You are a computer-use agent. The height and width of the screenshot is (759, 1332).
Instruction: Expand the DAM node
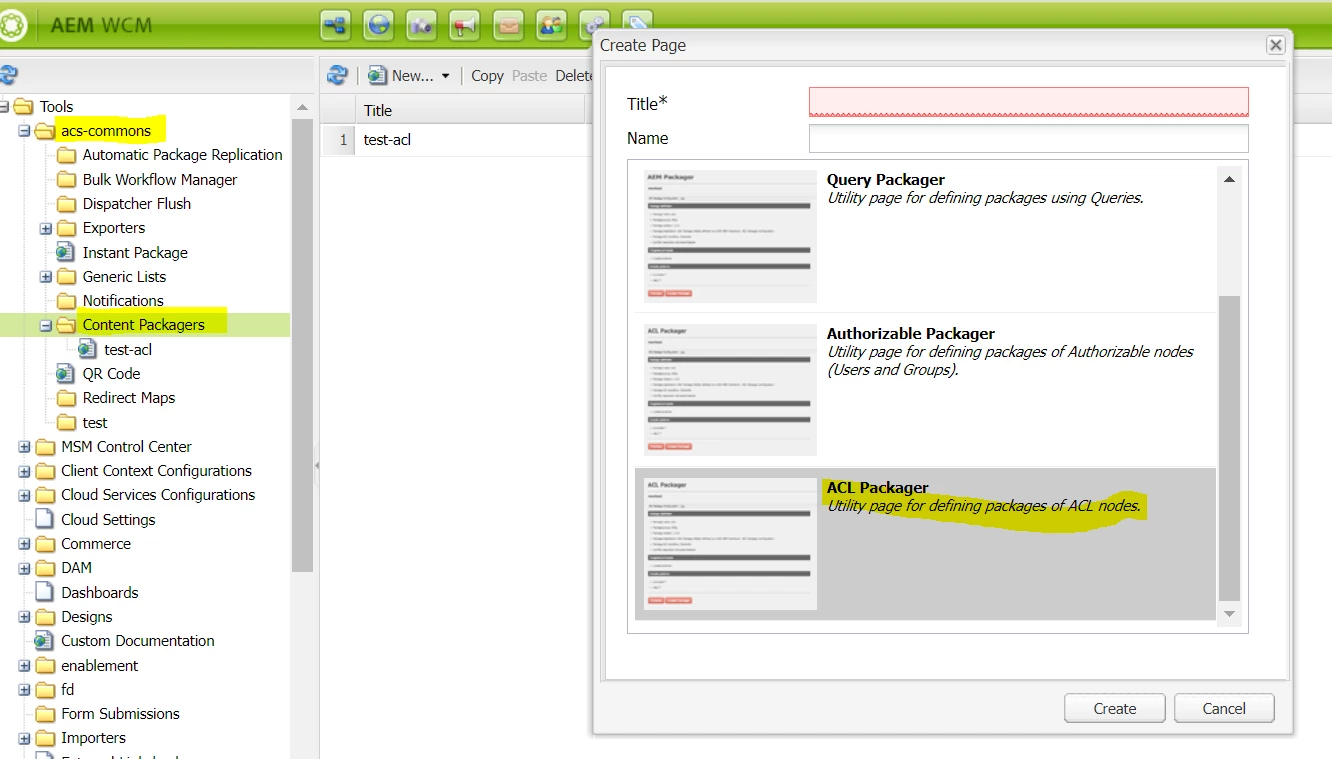(24, 568)
